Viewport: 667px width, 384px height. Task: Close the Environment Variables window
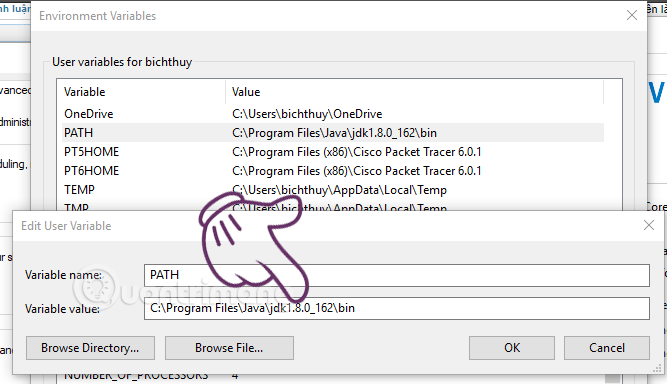pos(632,16)
